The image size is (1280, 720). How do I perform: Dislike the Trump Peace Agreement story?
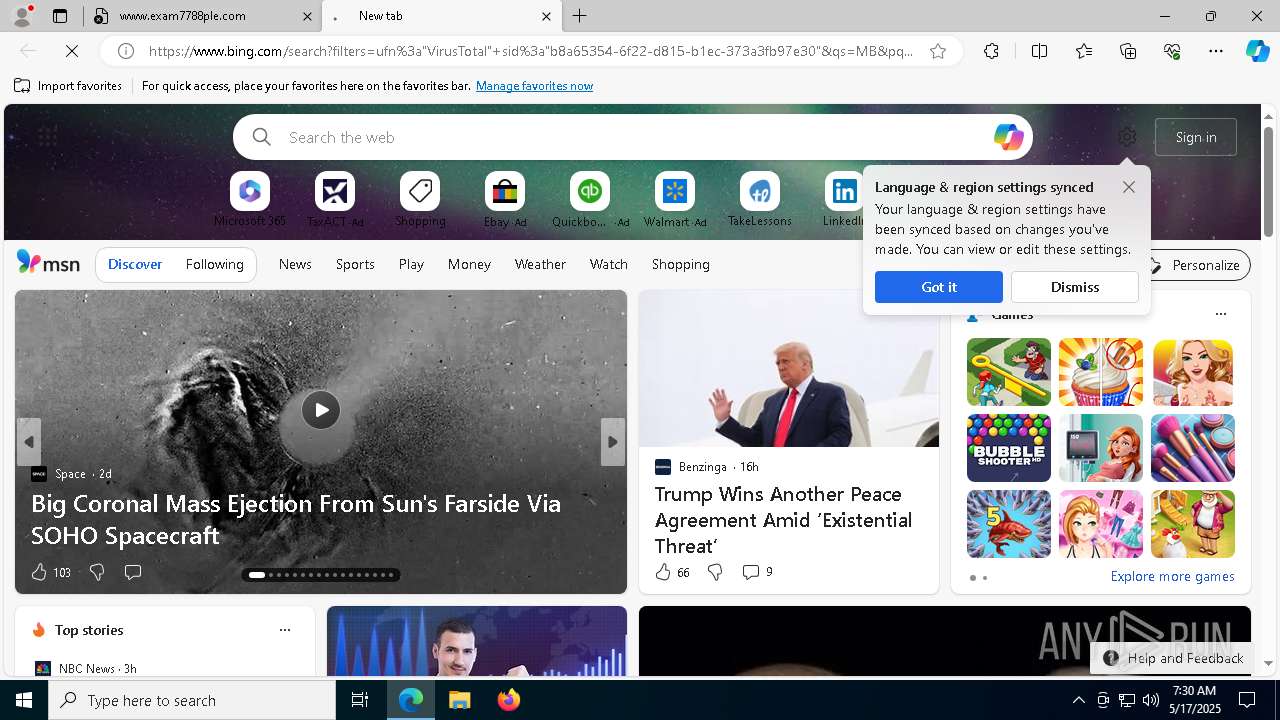tap(715, 572)
